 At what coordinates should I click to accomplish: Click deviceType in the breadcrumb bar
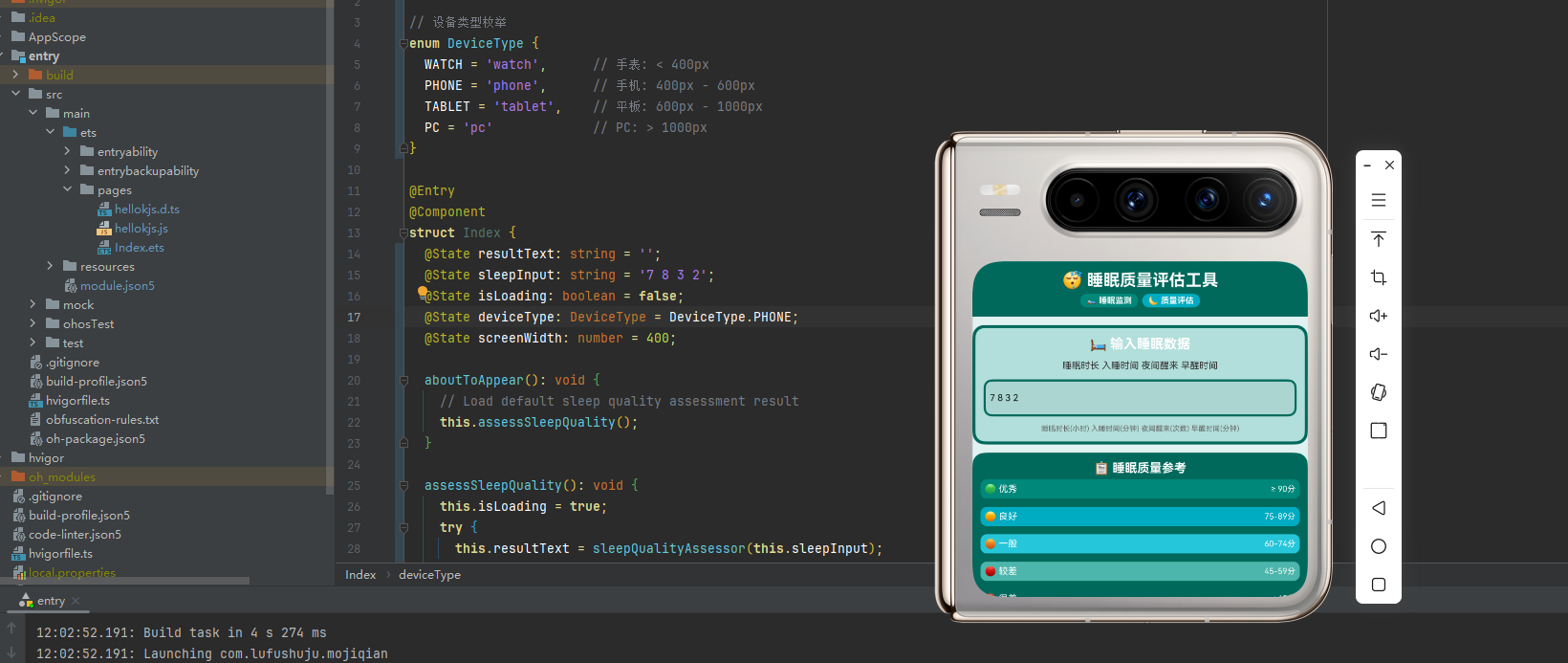429,575
